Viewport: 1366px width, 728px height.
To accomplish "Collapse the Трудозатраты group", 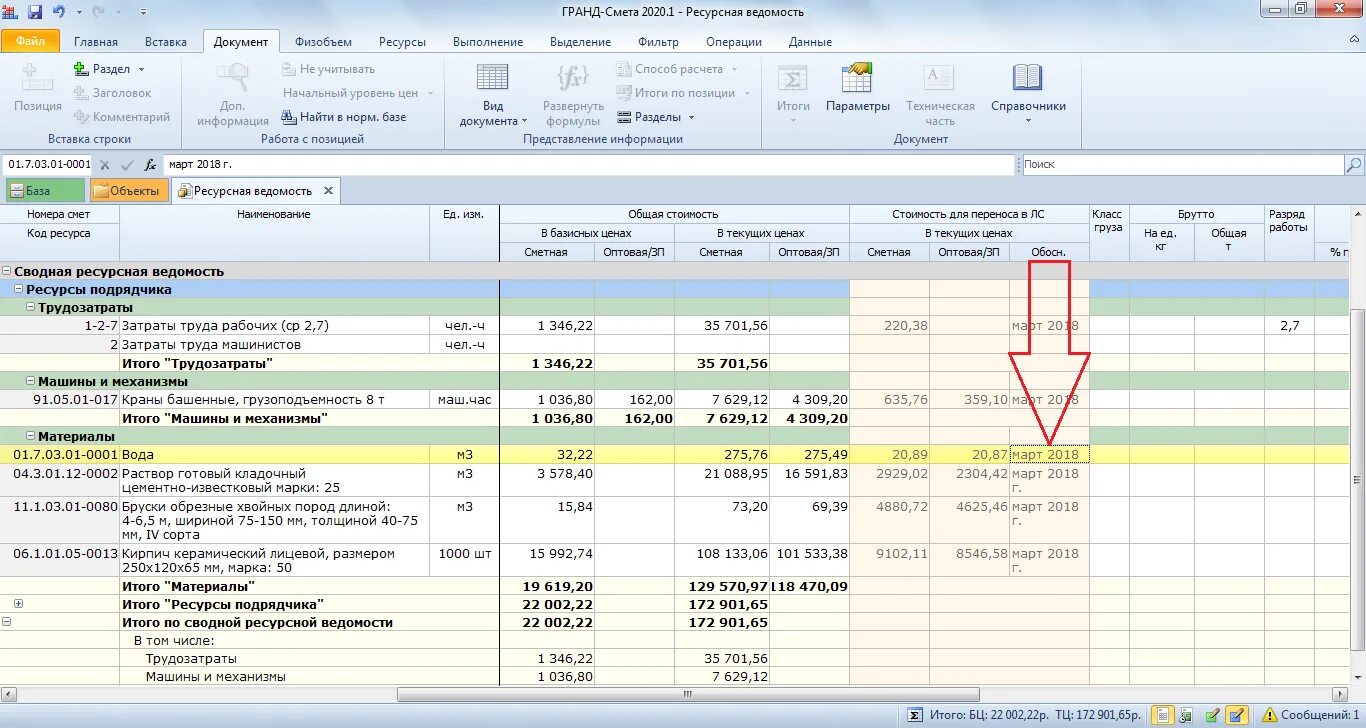I will [31, 307].
